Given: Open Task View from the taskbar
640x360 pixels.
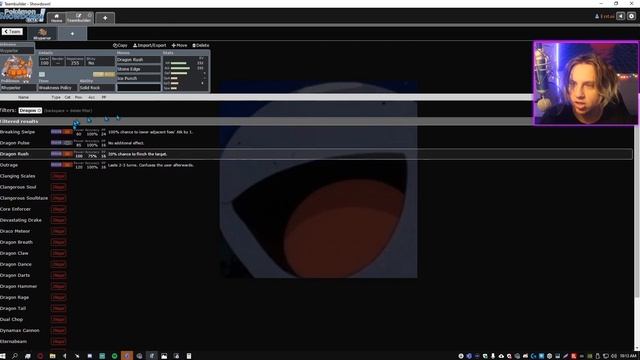Looking at the screenshot, I should 27,356.
